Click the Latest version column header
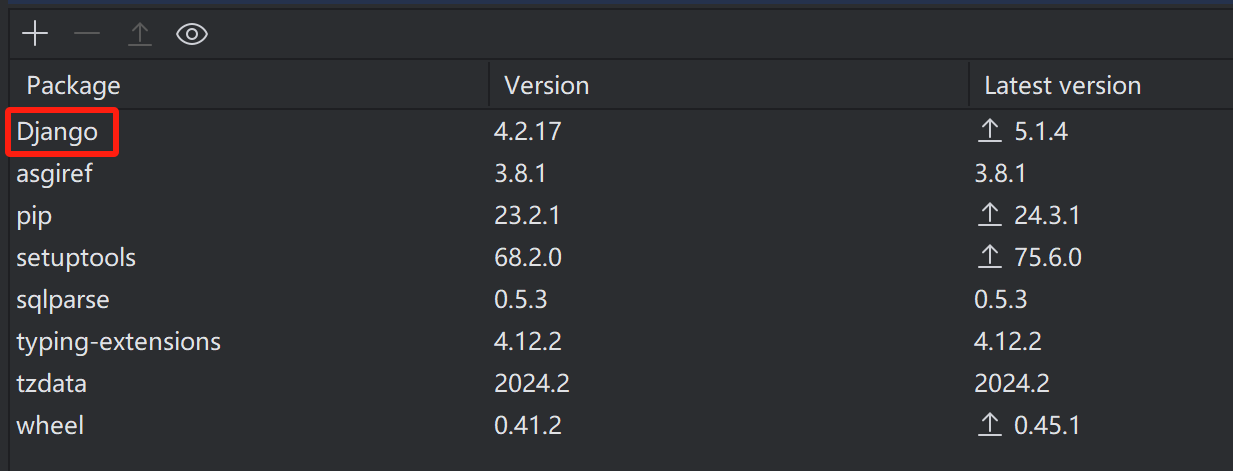The image size is (1233, 471). (x=1062, y=86)
